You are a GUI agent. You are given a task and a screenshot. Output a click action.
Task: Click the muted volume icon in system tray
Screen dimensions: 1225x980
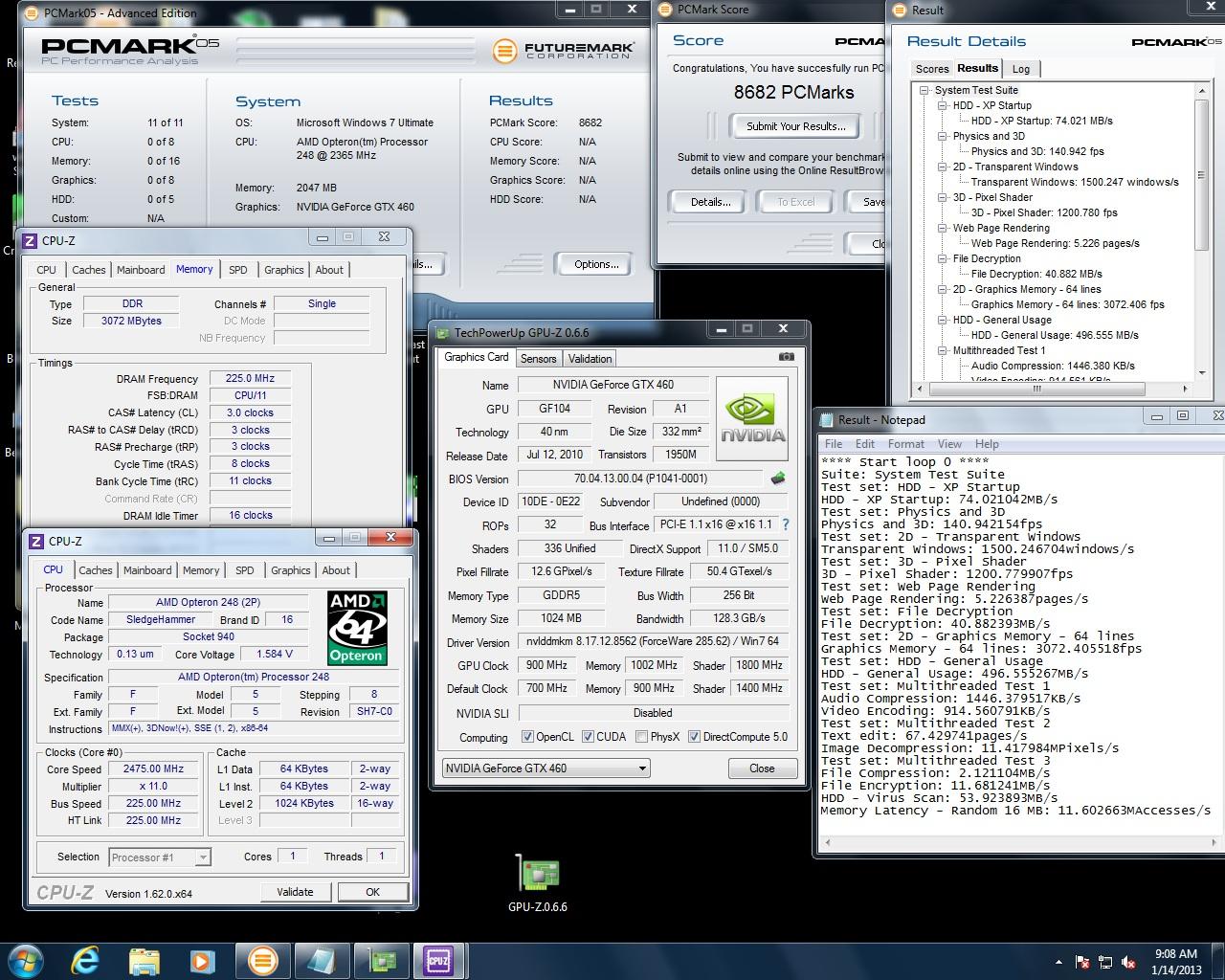coord(1129,962)
